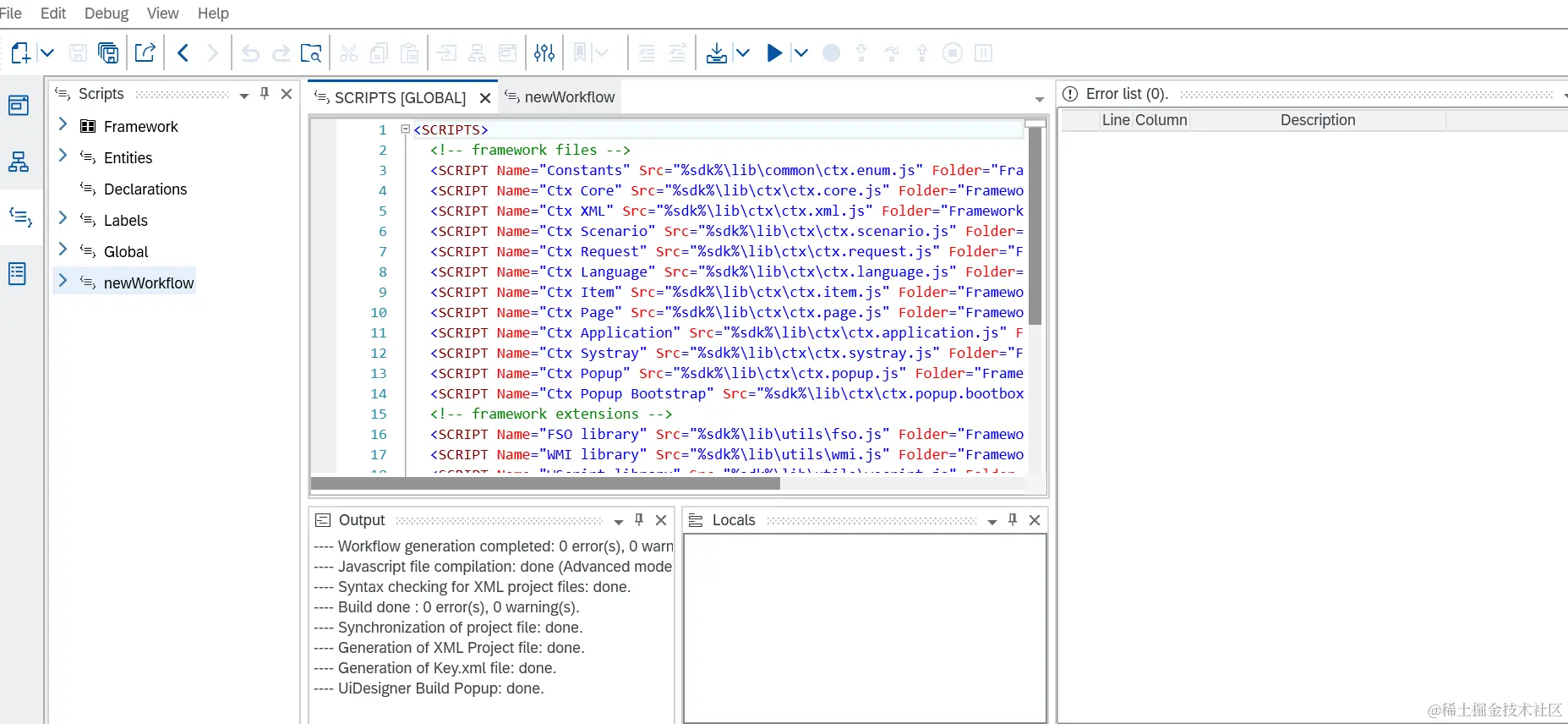The width and height of the screenshot is (1568, 724).
Task: Open the Edit menu
Action: (x=53, y=14)
